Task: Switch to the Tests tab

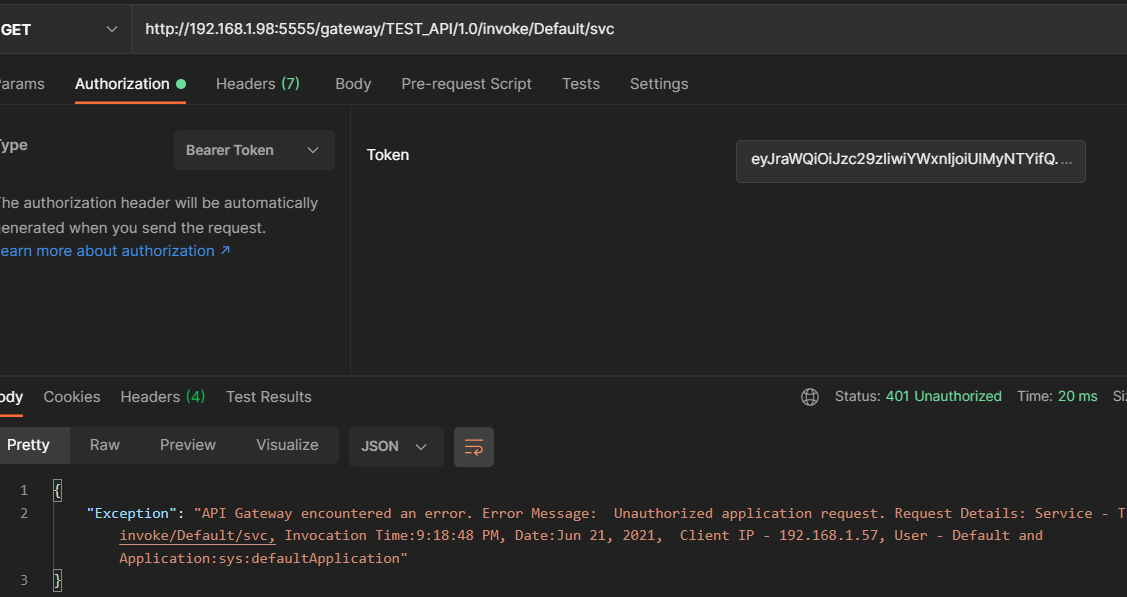Action: (580, 84)
